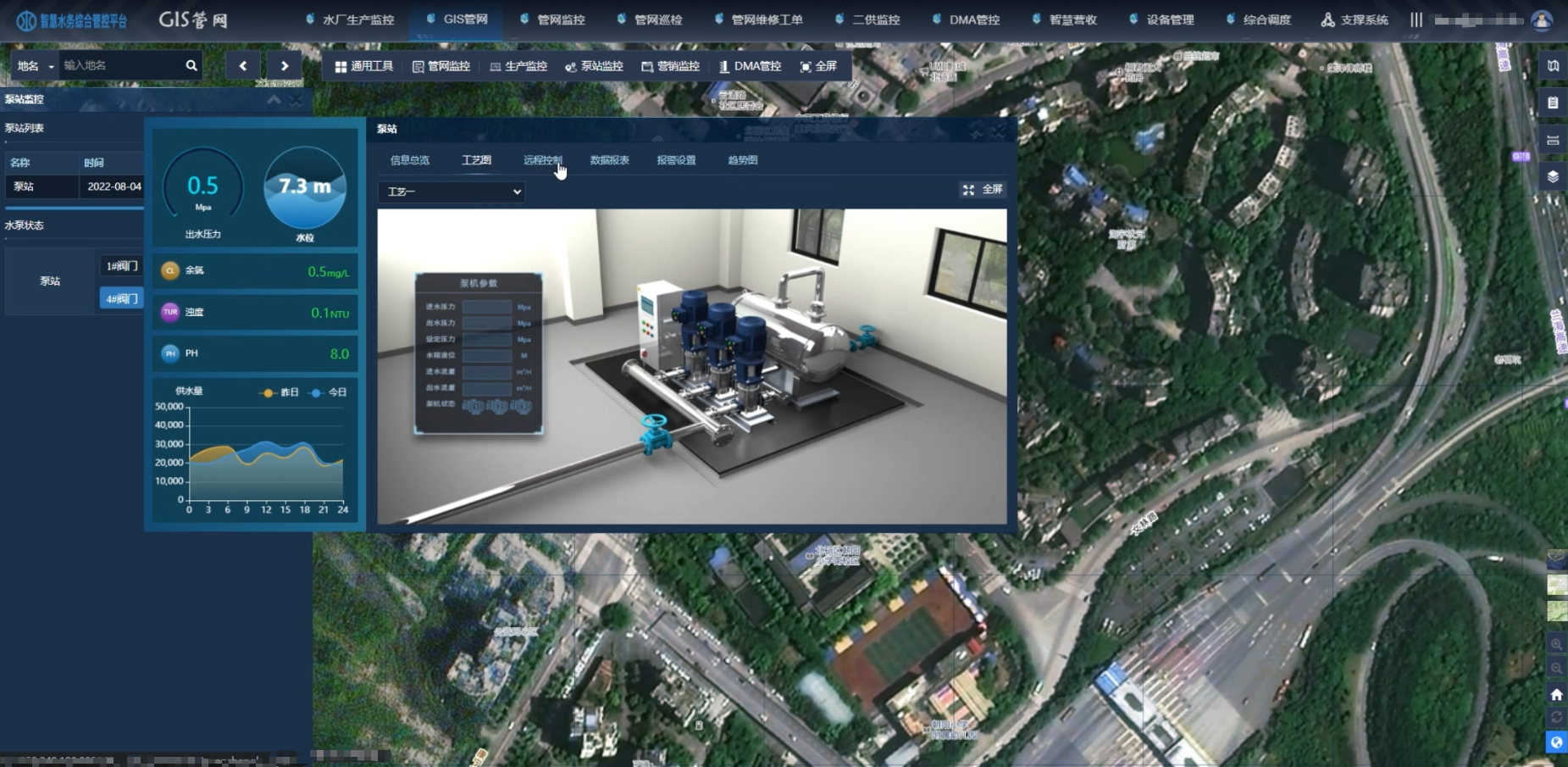Image resolution: width=1568 pixels, height=767 pixels.
Task: Click the 全屏 button above 3D view
Action: click(x=982, y=189)
